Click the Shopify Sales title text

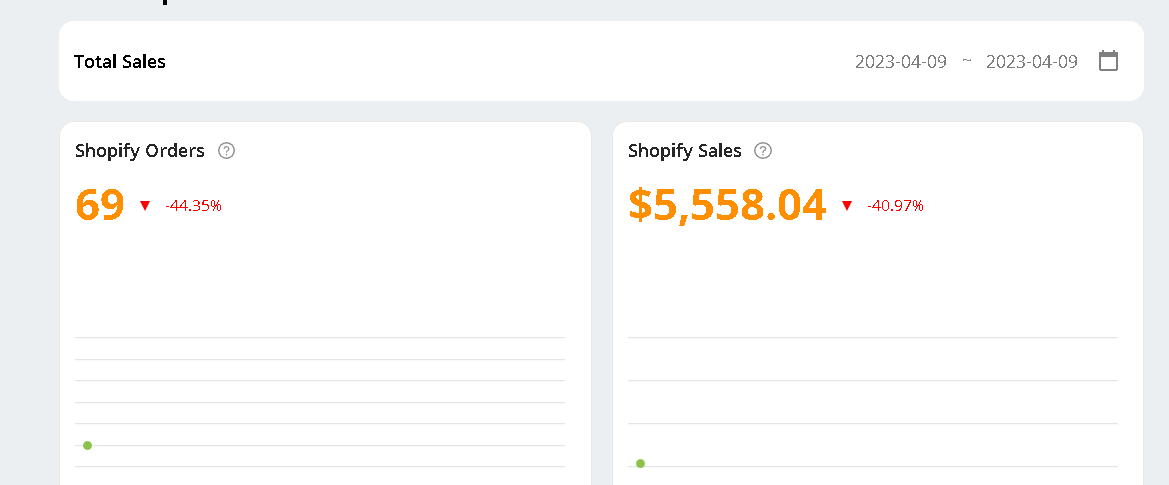pos(685,151)
